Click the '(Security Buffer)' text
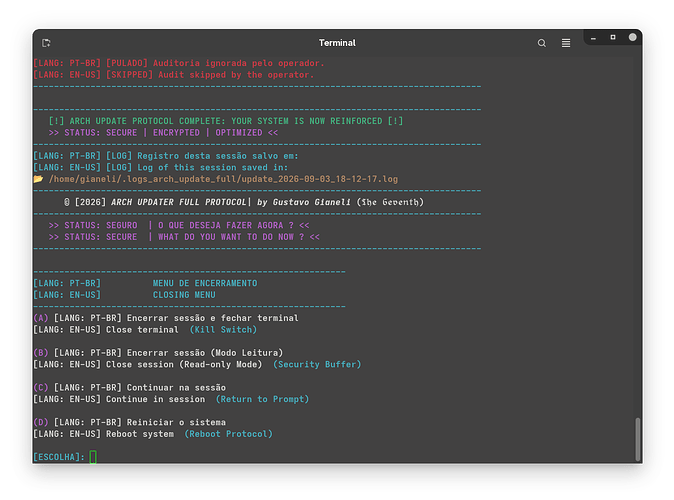Viewport: 674px width, 500px height. pos(317,365)
